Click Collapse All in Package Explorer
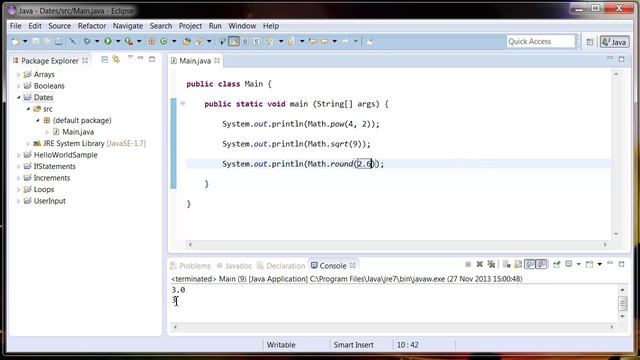Image resolution: width=640 pixels, height=360 pixels. pos(104,60)
